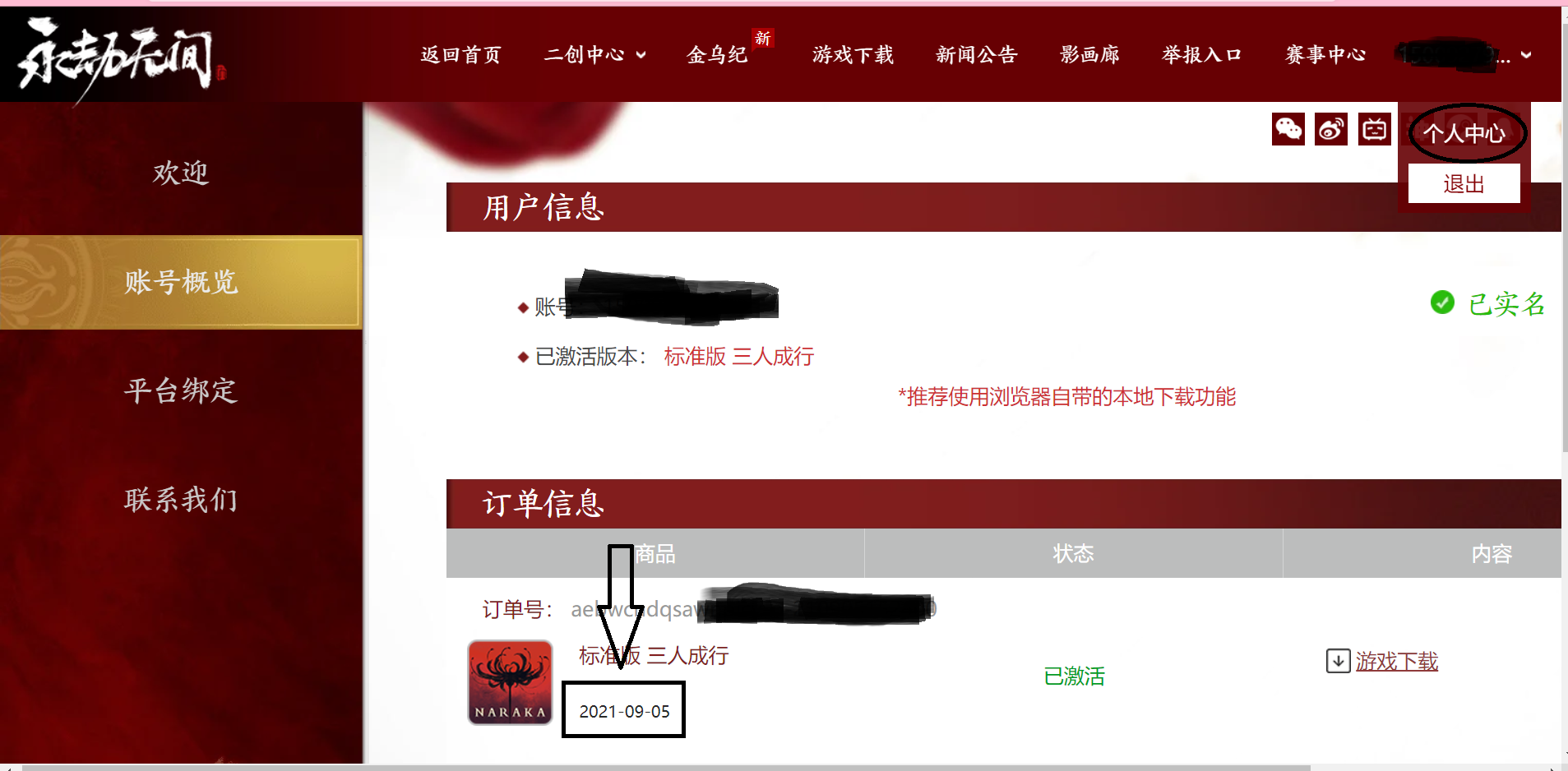Select 个人中心 in the account menu

[1464, 133]
